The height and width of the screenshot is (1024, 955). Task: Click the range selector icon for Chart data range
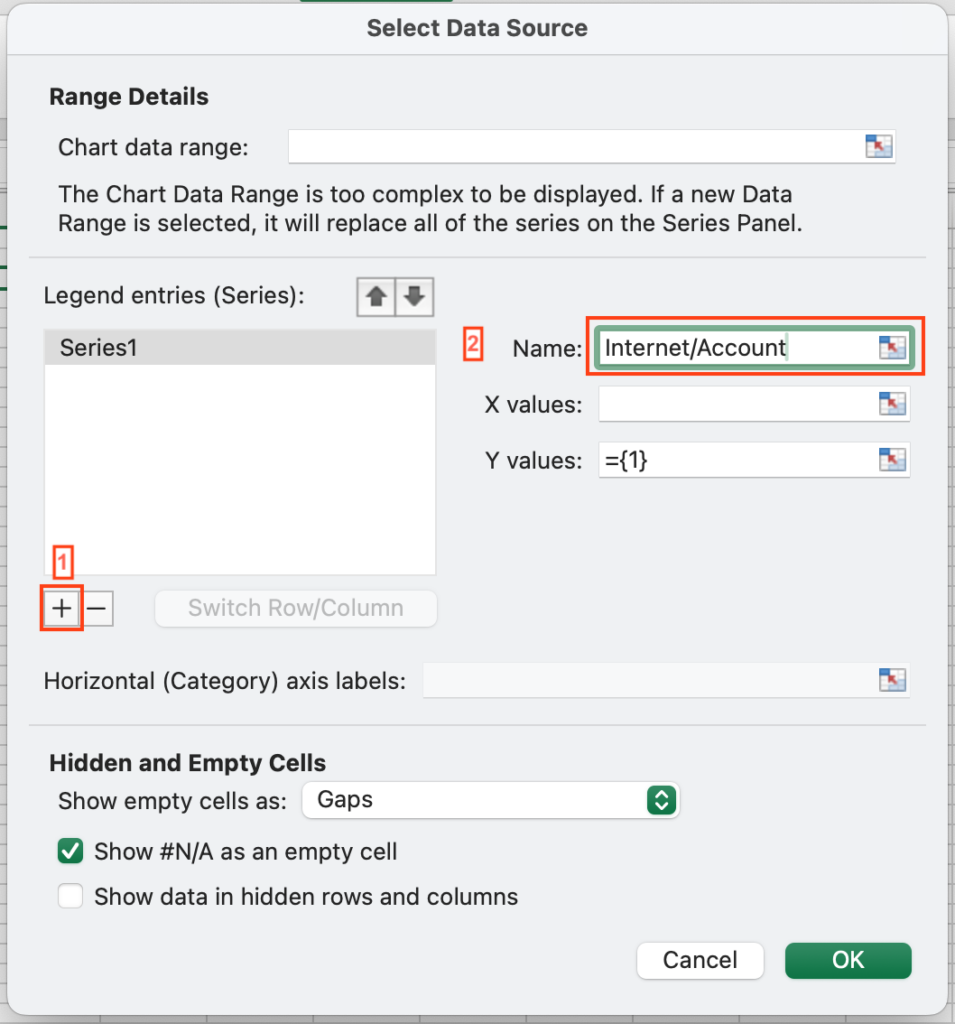click(879, 146)
